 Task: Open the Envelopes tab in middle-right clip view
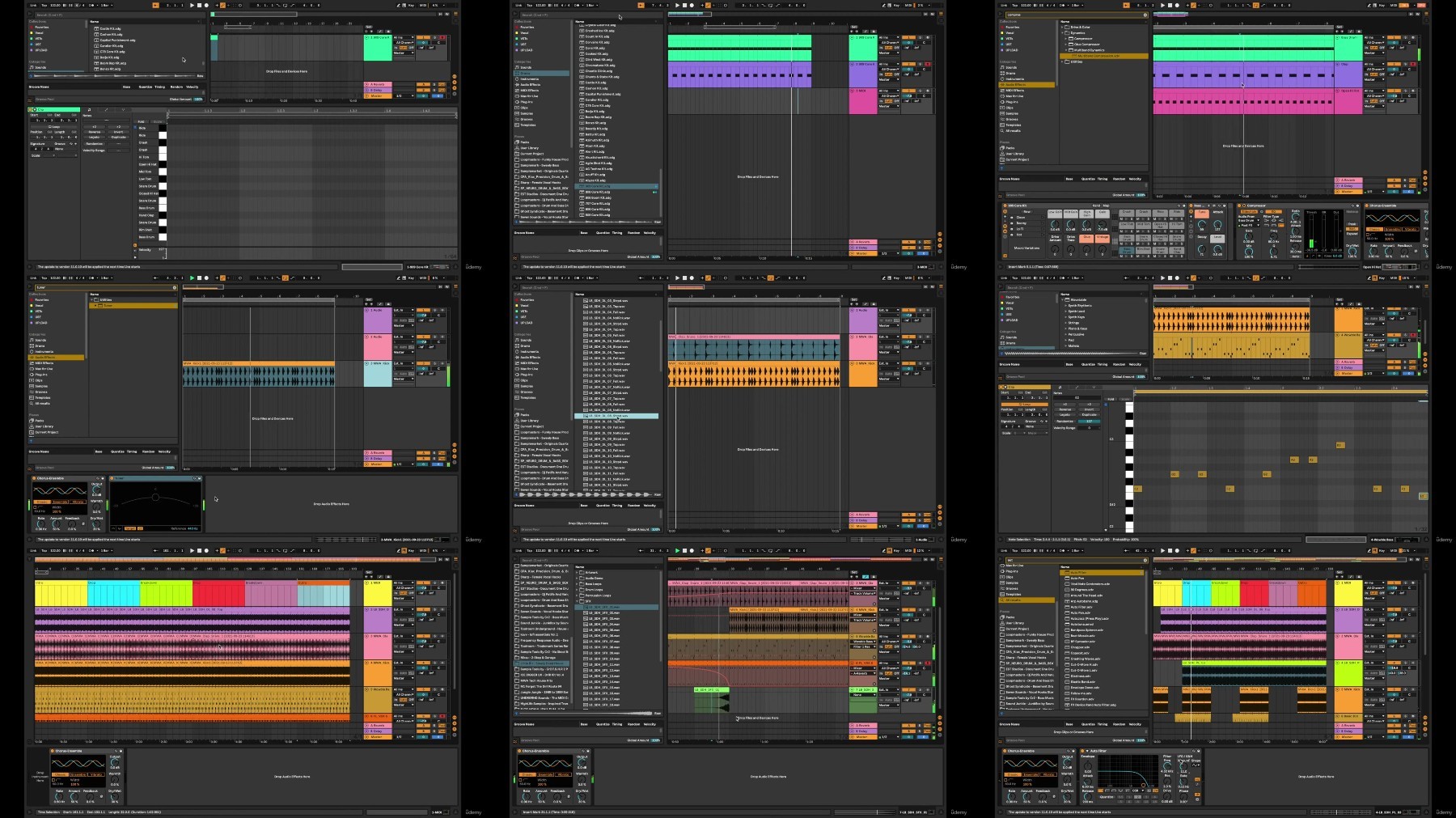pyautogui.click(x=1077, y=388)
